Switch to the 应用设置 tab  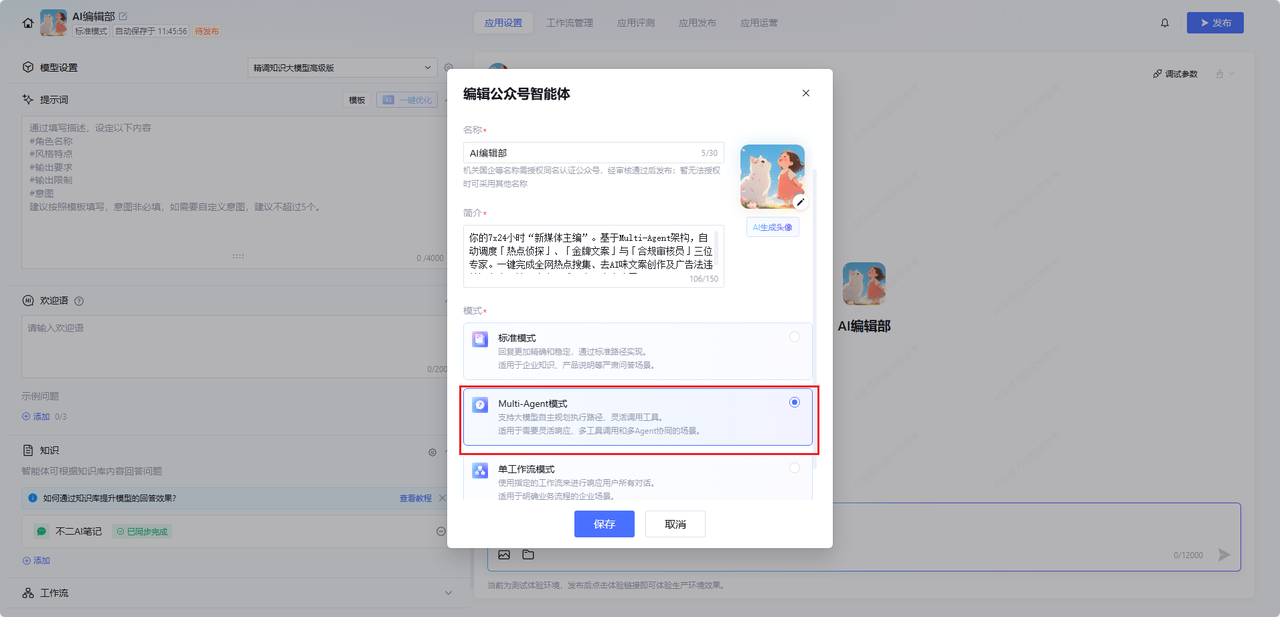503,23
